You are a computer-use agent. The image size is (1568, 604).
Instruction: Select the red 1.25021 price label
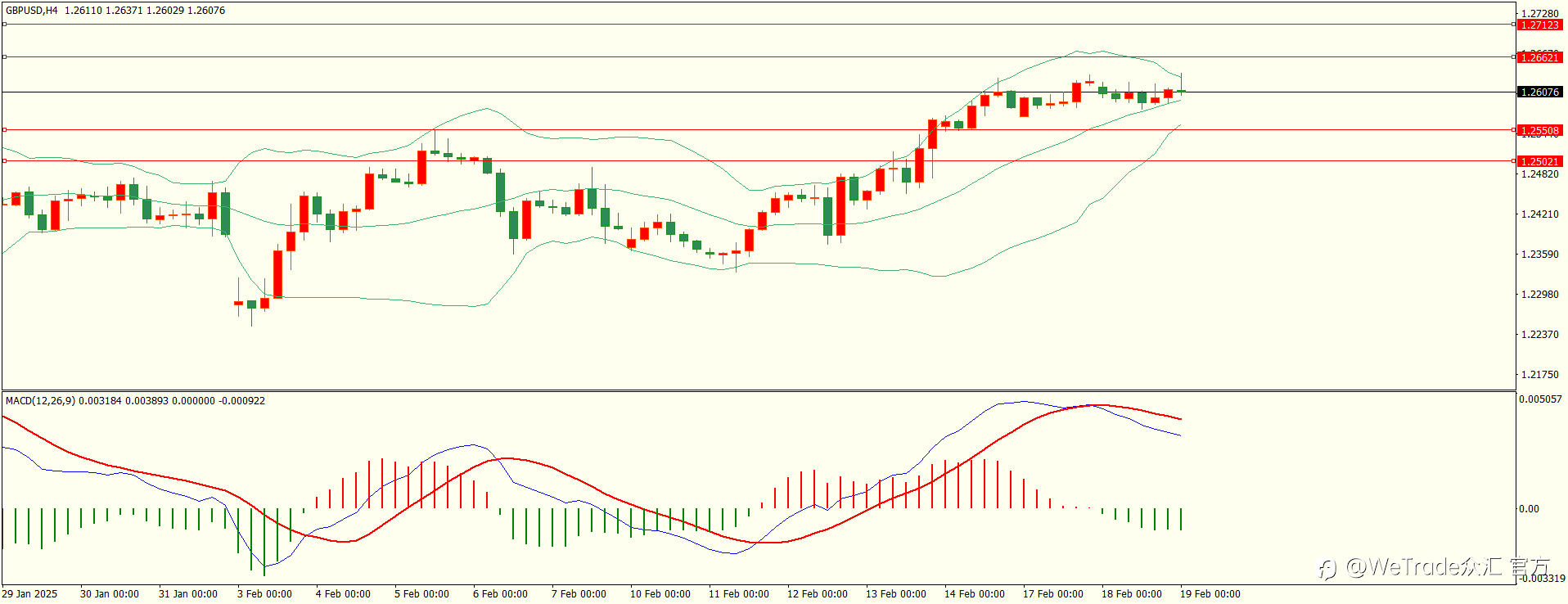1539,161
